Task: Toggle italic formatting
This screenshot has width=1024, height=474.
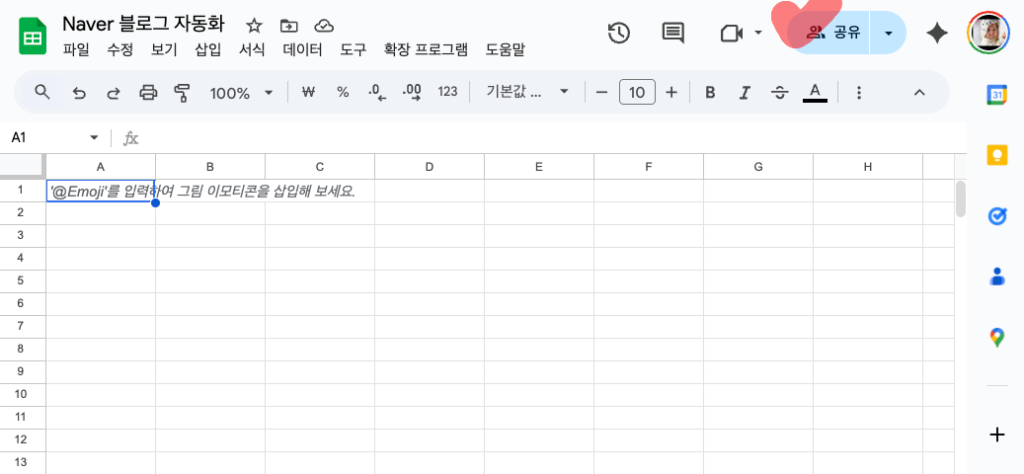Action: 744,92
